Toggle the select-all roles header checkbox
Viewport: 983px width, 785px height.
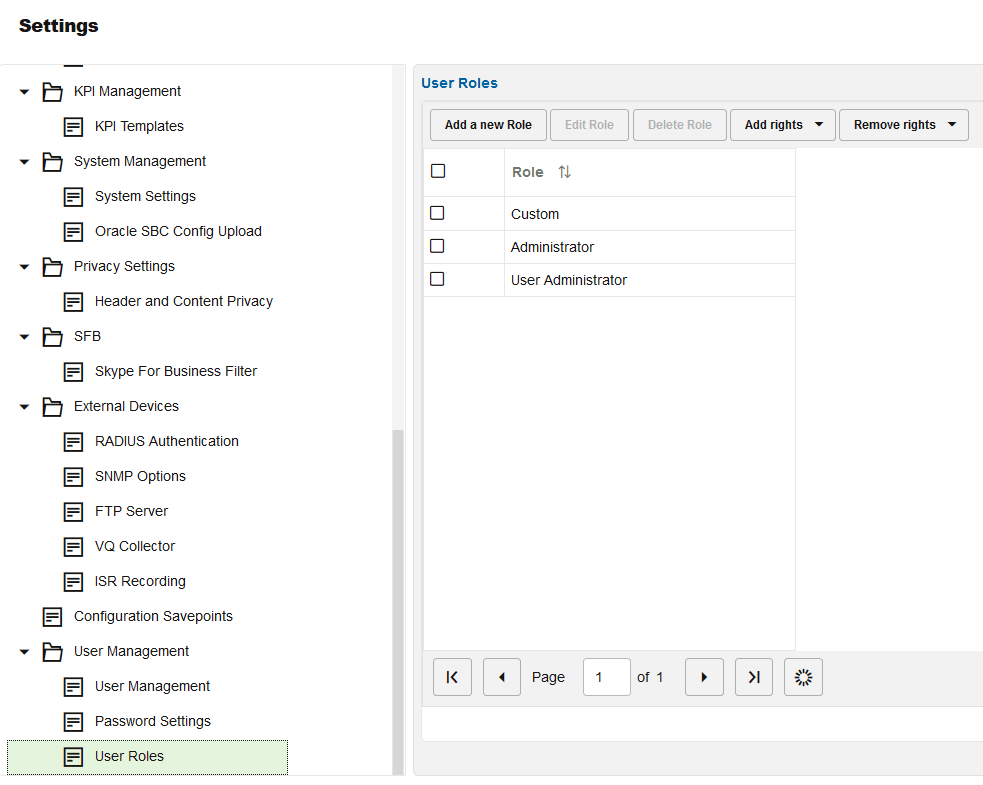point(438,171)
